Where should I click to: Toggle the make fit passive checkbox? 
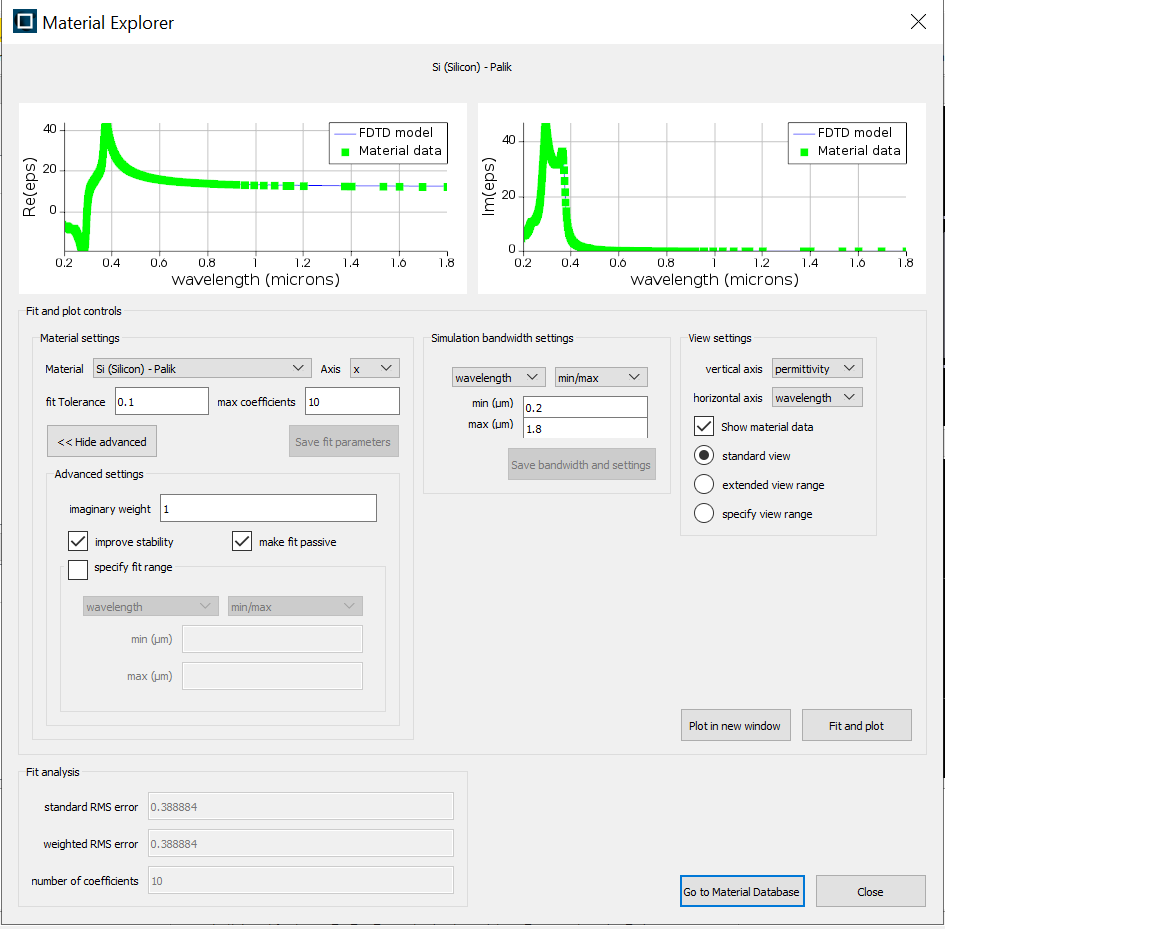(242, 542)
